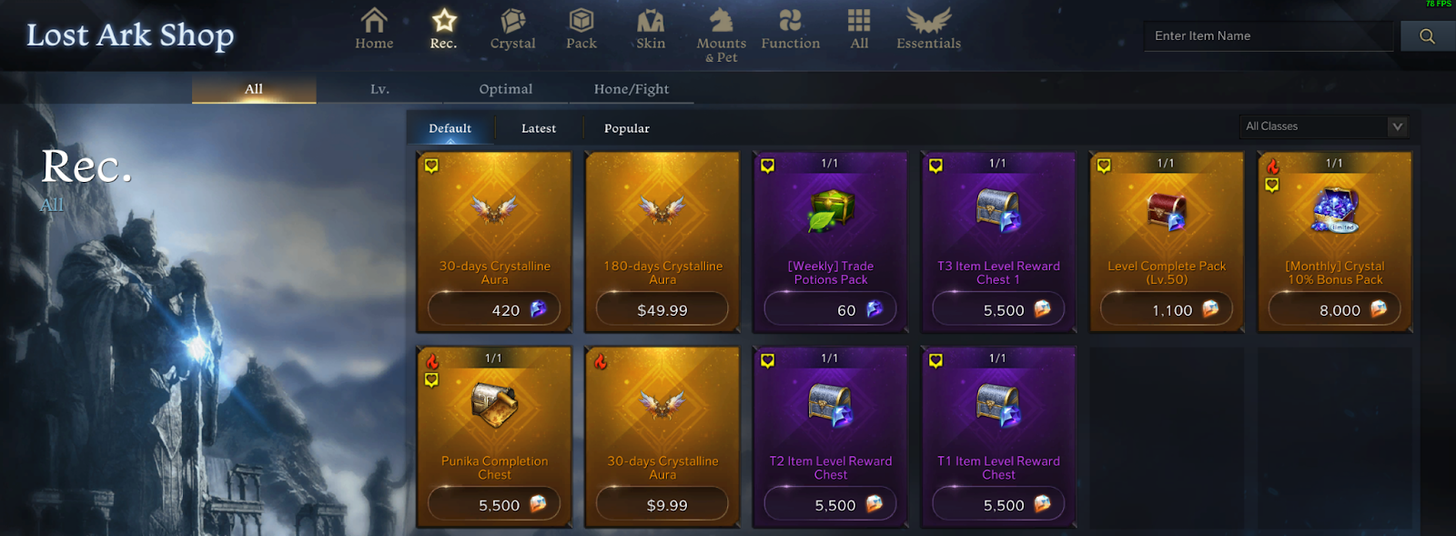1456x536 pixels.
Task: Sort items by Latest
Action: [x=539, y=128]
